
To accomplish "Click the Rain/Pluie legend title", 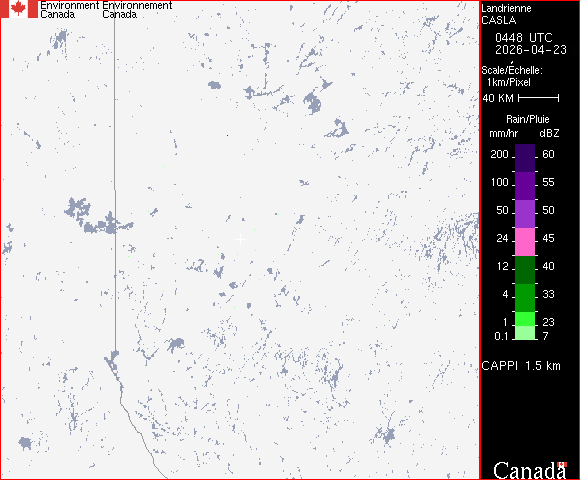I will (527, 119).
